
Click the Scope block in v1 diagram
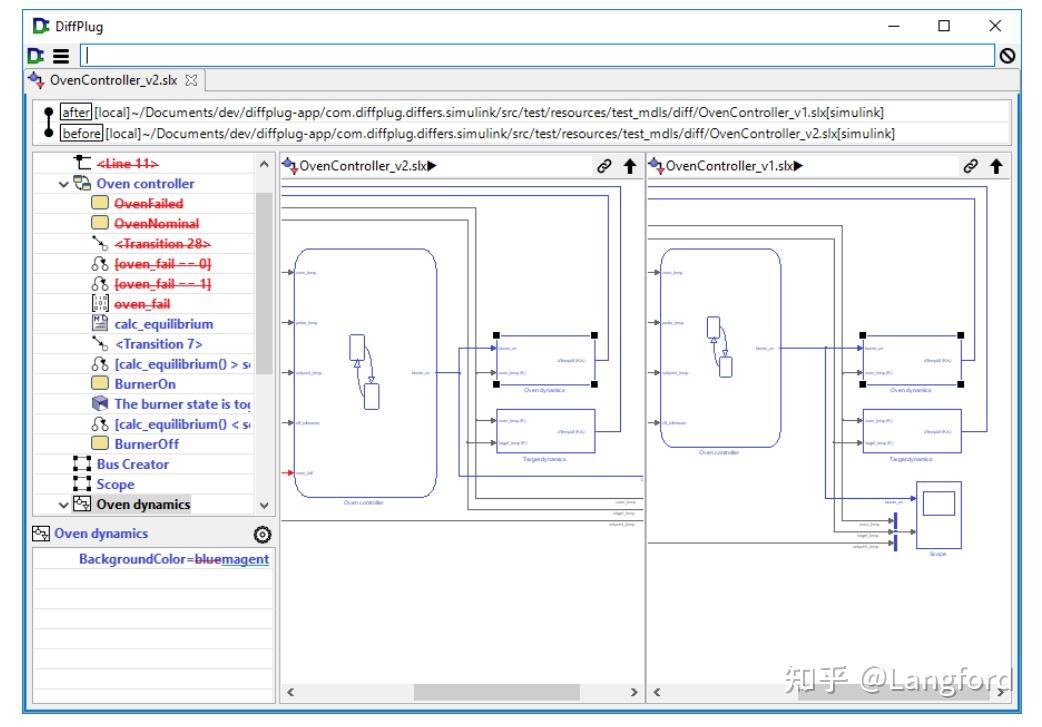(938, 515)
